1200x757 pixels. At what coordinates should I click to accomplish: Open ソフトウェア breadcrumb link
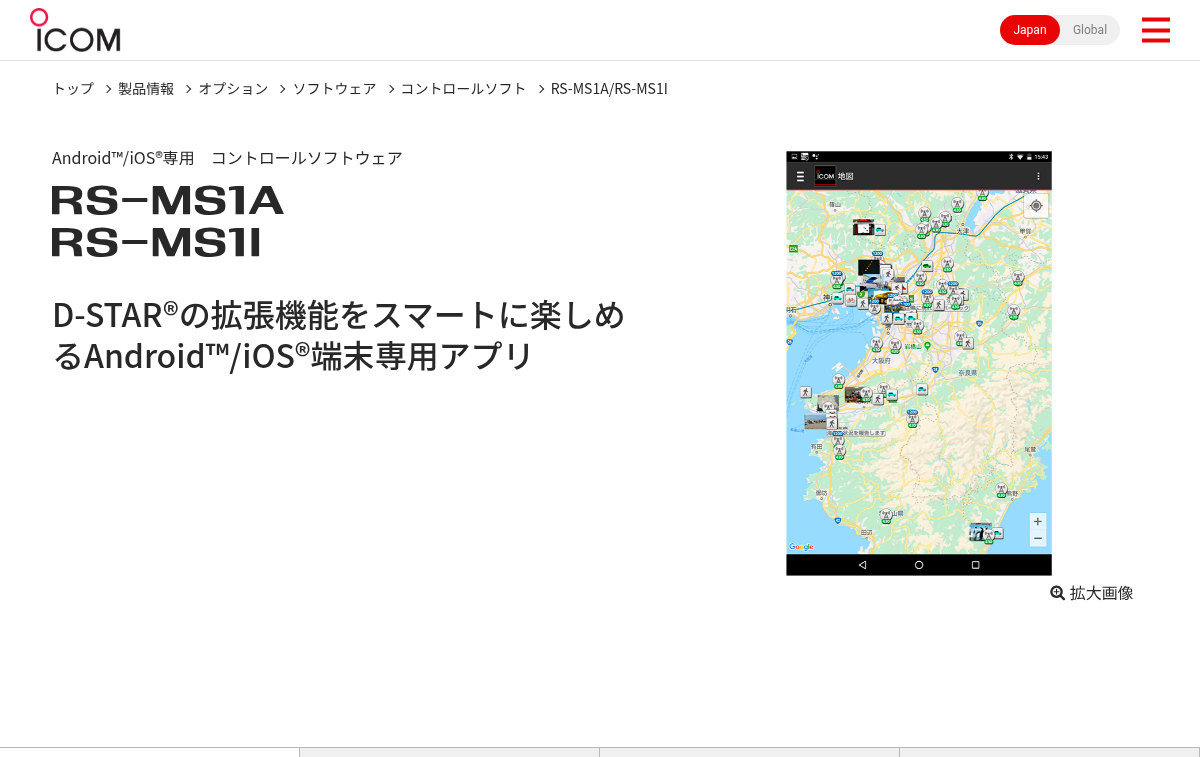335,88
